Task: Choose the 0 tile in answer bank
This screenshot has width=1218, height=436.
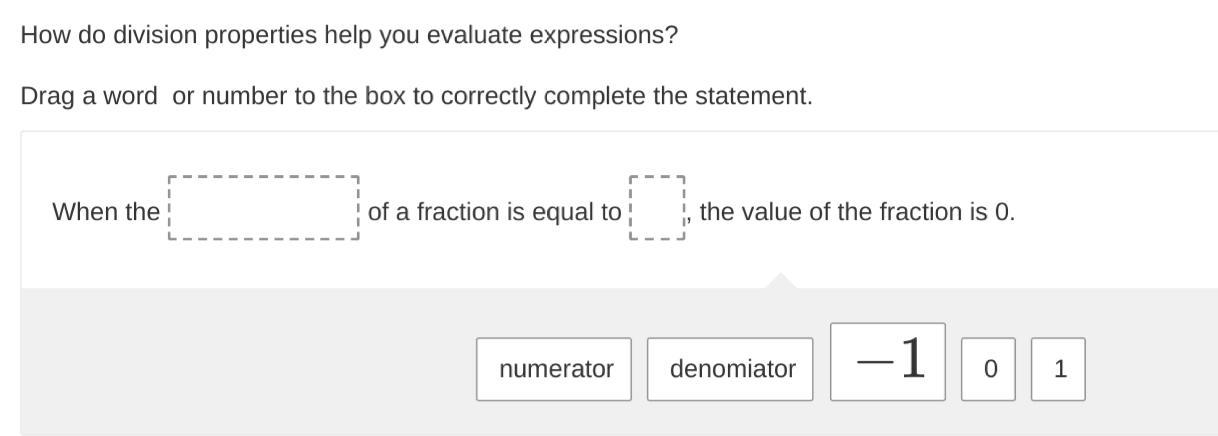Action: pyautogui.click(x=988, y=369)
